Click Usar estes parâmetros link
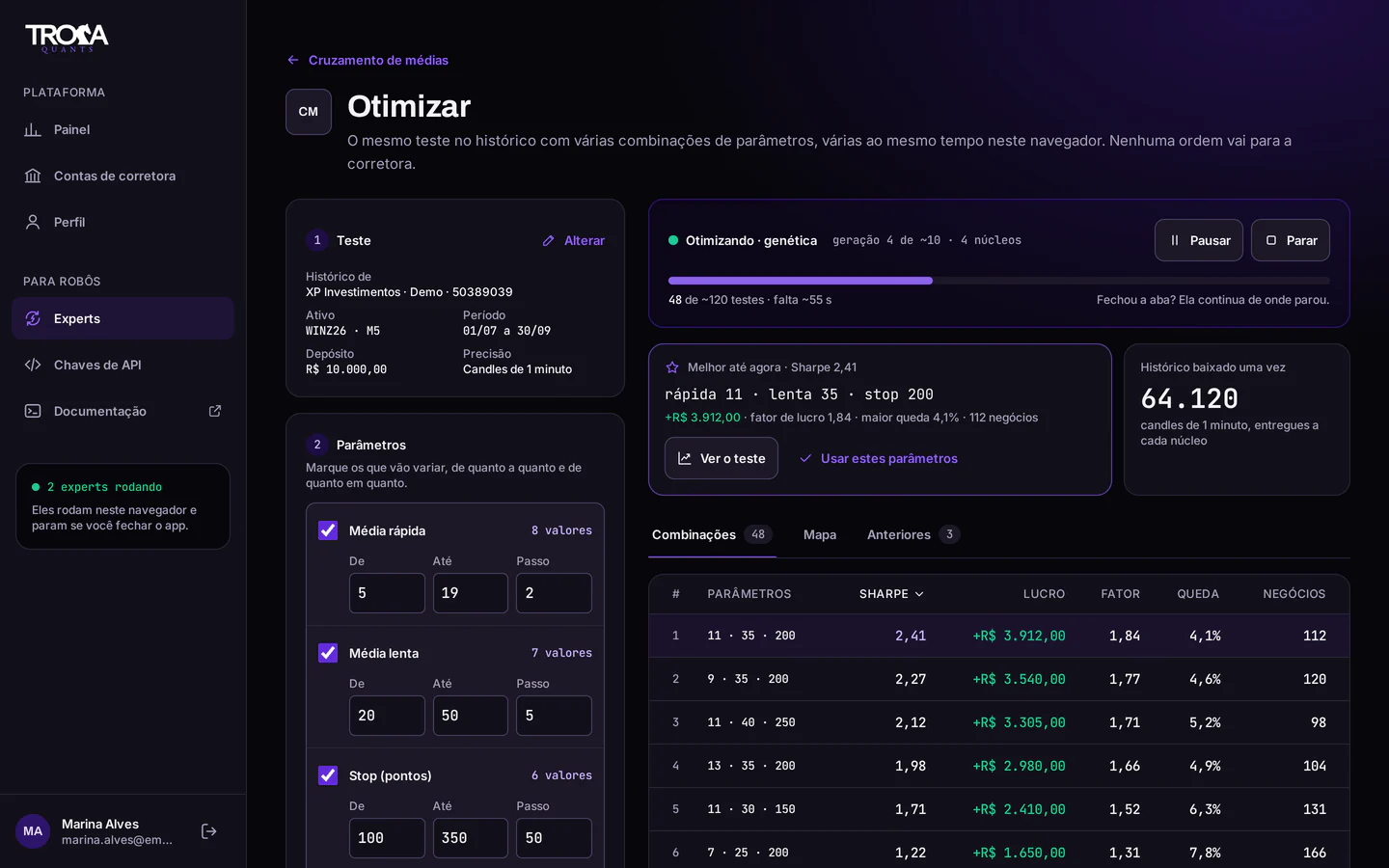Image resolution: width=1389 pixels, height=868 pixels. 879,458
